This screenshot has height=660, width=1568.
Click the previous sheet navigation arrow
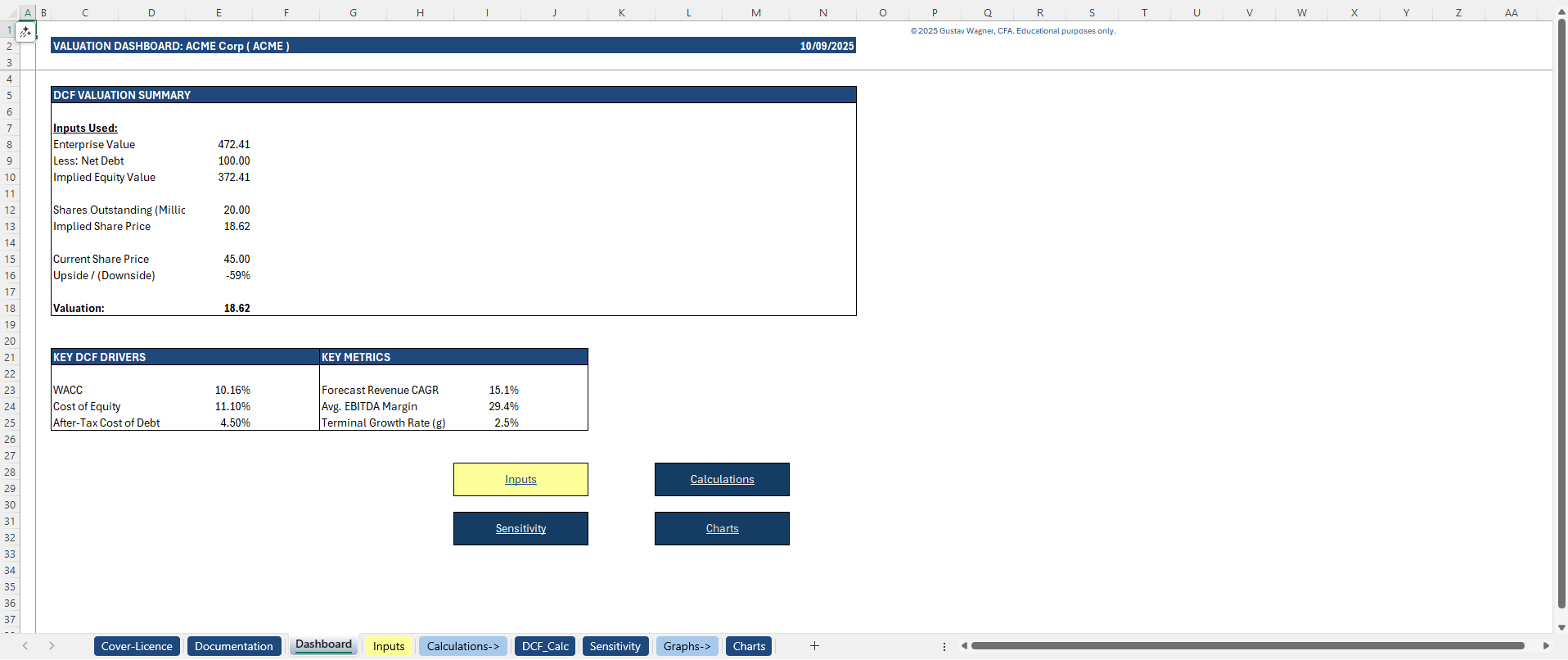click(x=25, y=646)
